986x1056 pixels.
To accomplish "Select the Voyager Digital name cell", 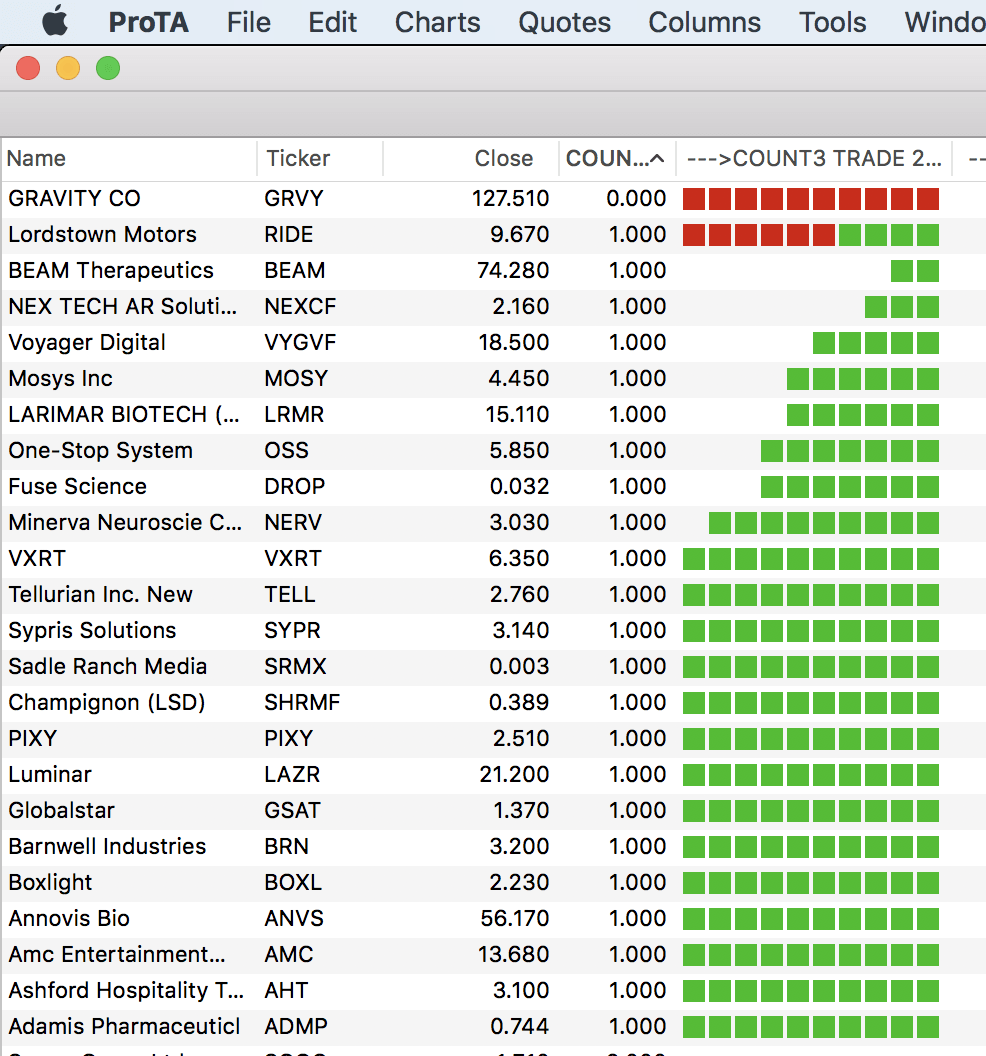I will (87, 343).
